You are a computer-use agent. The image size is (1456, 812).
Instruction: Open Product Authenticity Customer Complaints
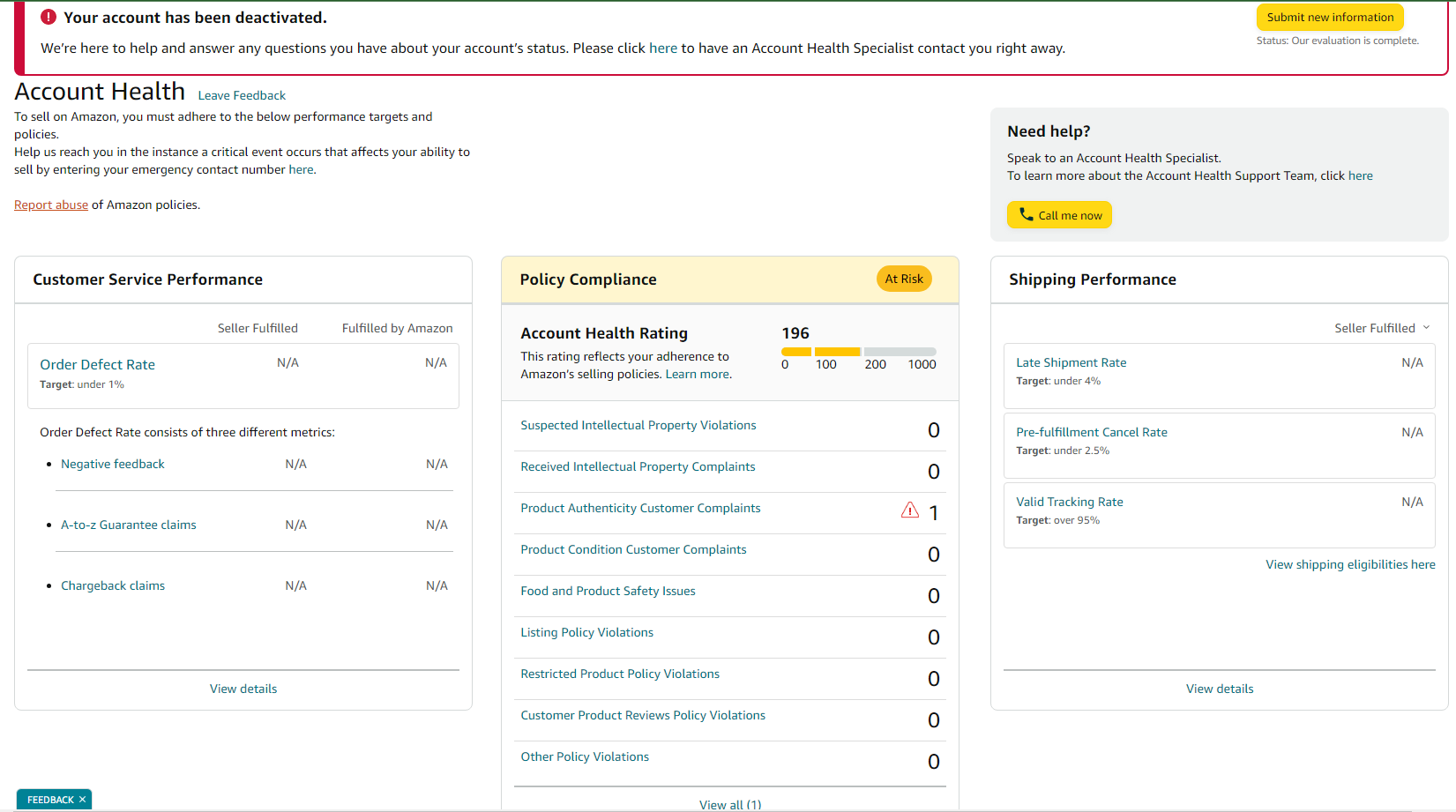click(x=640, y=508)
